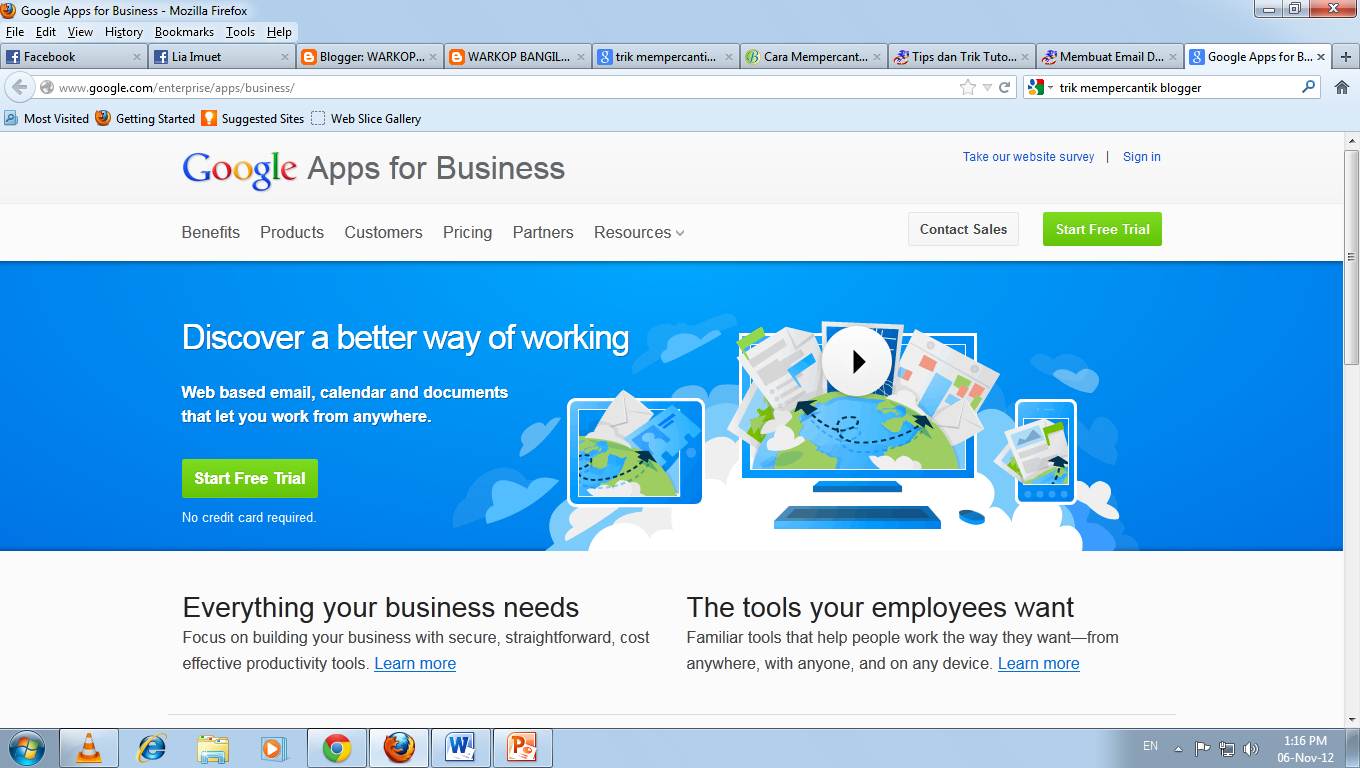
Task: Click Learn more under Everything your business needs
Action: [x=415, y=663]
